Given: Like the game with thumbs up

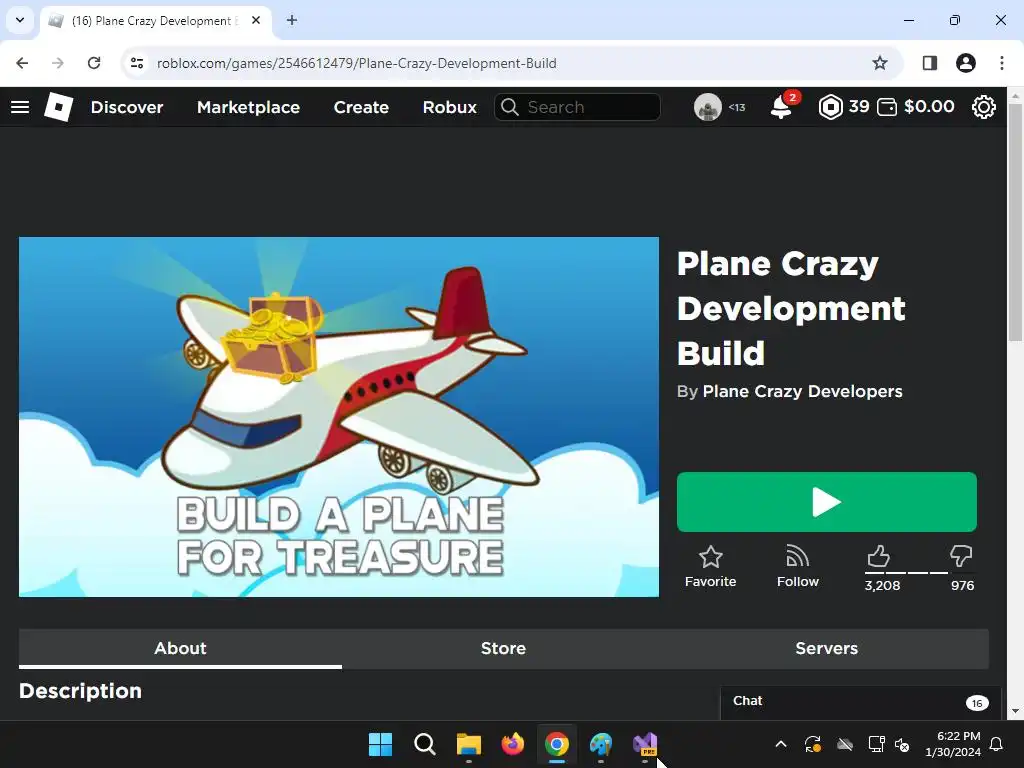Looking at the screenshot, I should click(x=879, y=556).
